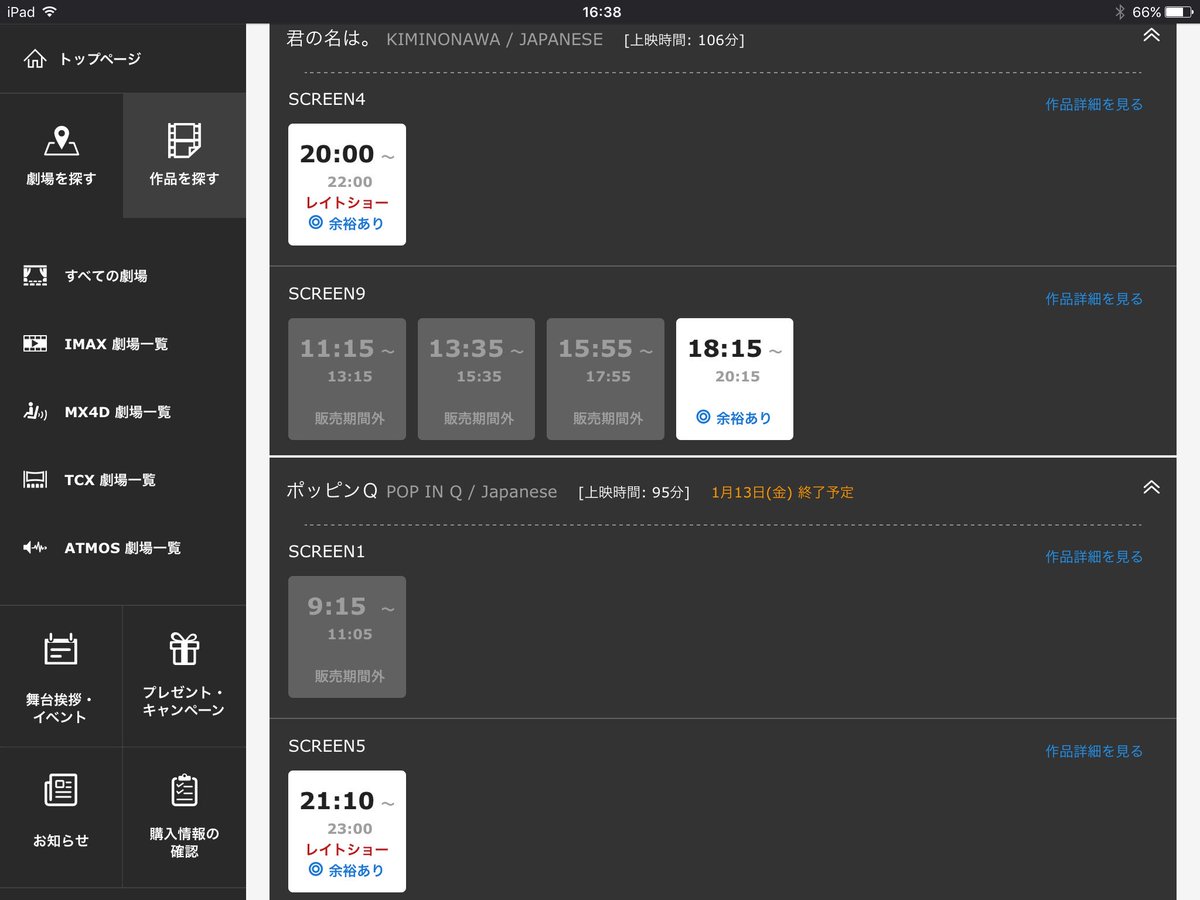
Task: Open the IMAX theater list icon
Action: coord(35,344)
